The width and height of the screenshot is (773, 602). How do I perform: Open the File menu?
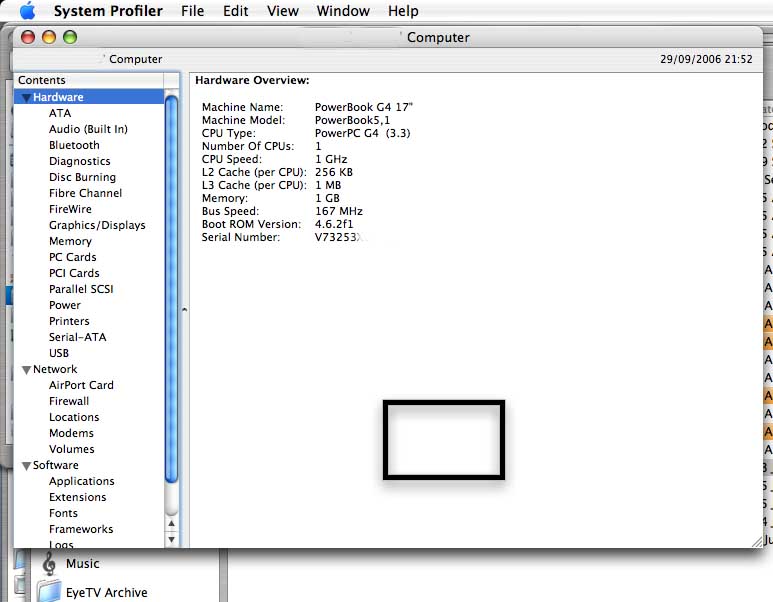click(x=192, y=11)
